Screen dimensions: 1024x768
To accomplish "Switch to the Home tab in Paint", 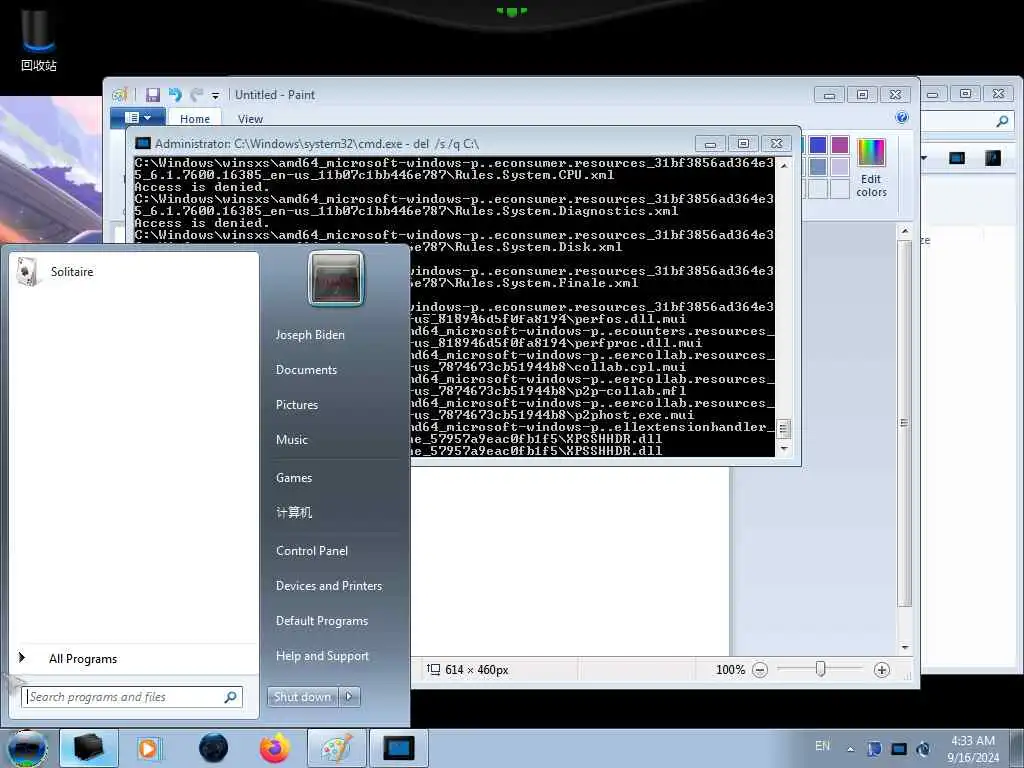I will 195,119.
